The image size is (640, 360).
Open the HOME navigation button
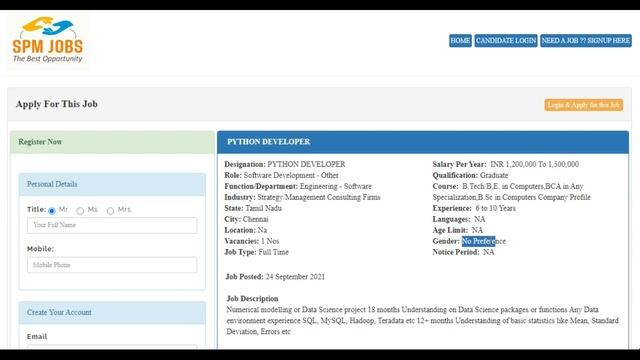point(460,41)
